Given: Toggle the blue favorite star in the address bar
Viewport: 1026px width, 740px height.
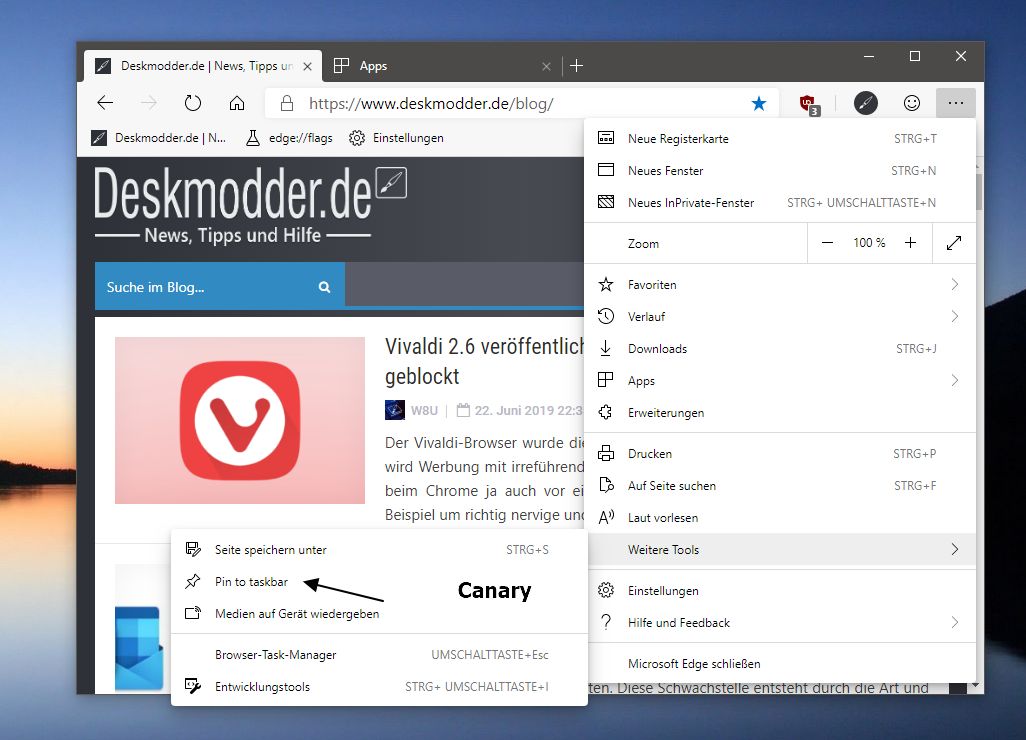Looking at the screenshot, I should (758, 103).
